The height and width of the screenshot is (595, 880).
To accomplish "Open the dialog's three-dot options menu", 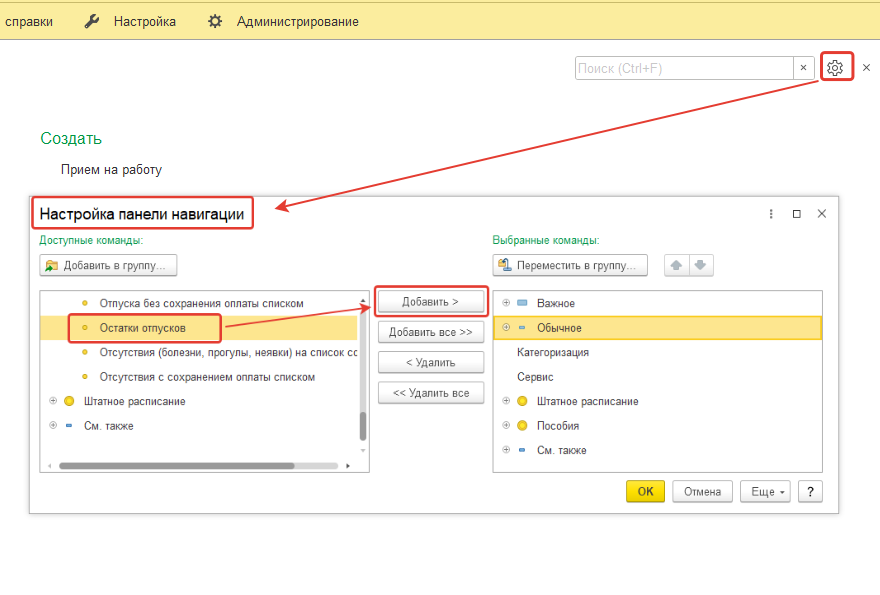I will 771,214.
